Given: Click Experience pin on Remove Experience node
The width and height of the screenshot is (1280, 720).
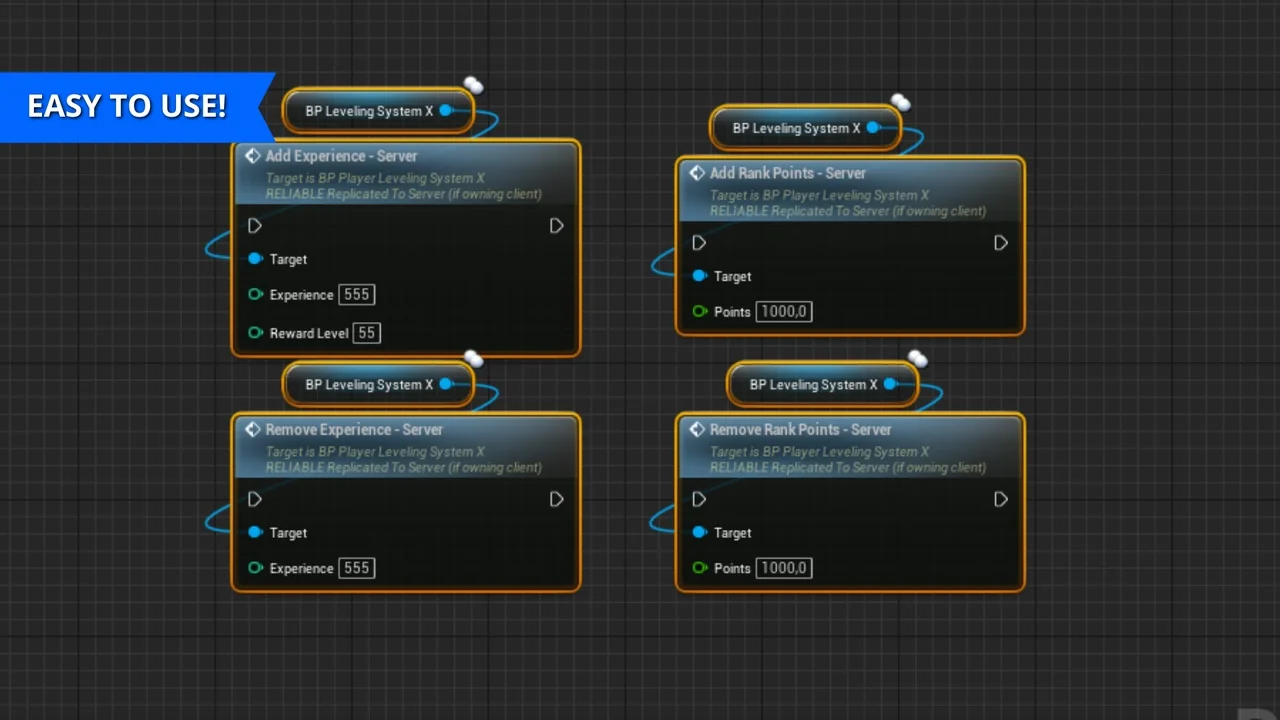Looking at the screenshot, I should click(x=255, y=568).
